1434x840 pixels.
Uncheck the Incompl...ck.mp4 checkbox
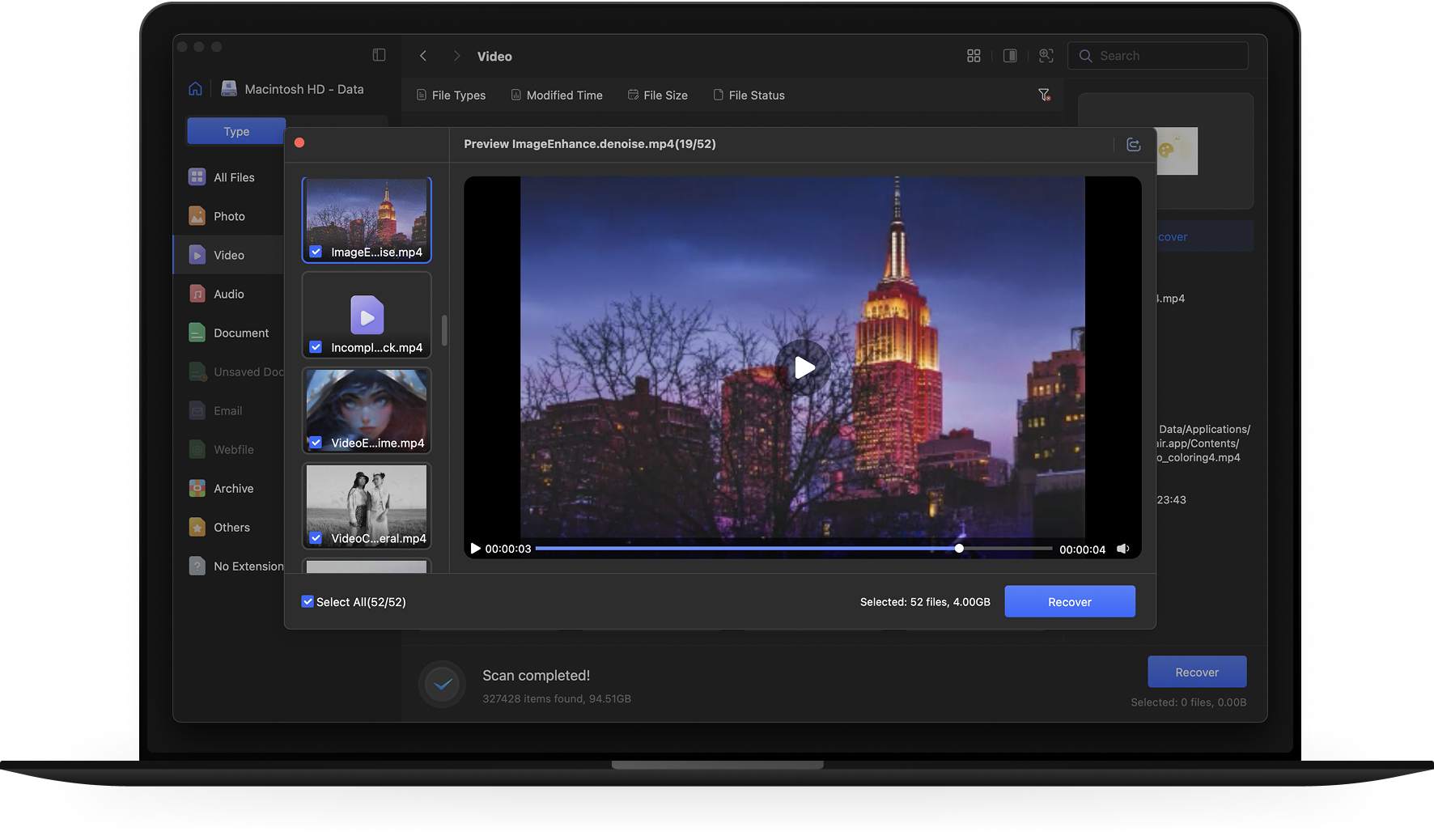click(x=316, y=347)
